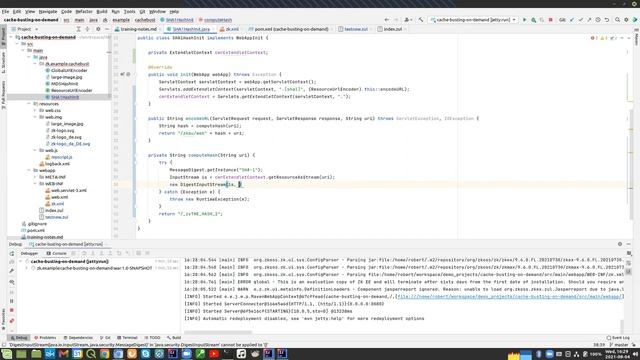This screenshot has height=360, width=640.
Task: Collapse WEB-INF folder in tree
Action: 35,184
